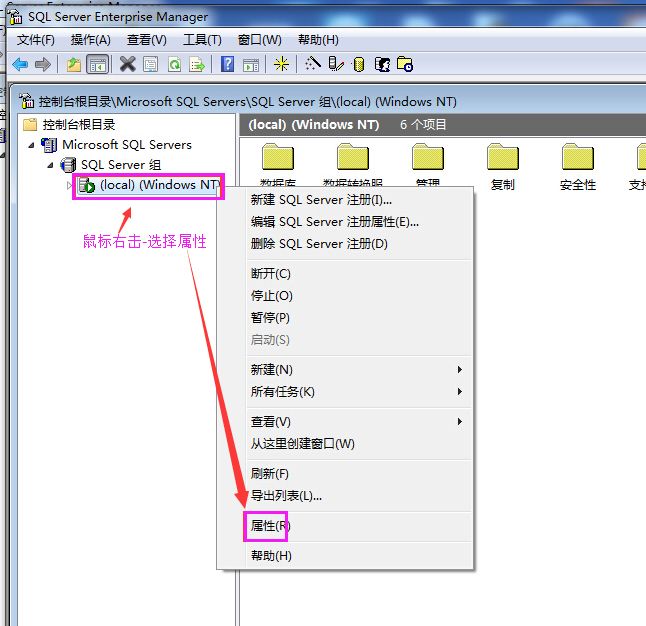Click the Enterprise Manager title bar icon

(x=15, y=17)
